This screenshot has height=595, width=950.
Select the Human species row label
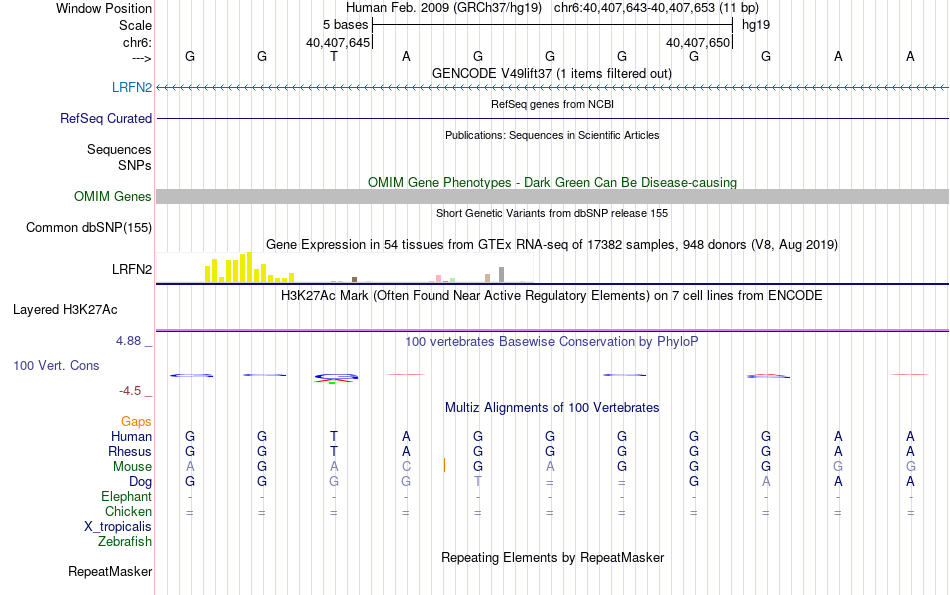(131, 436)
